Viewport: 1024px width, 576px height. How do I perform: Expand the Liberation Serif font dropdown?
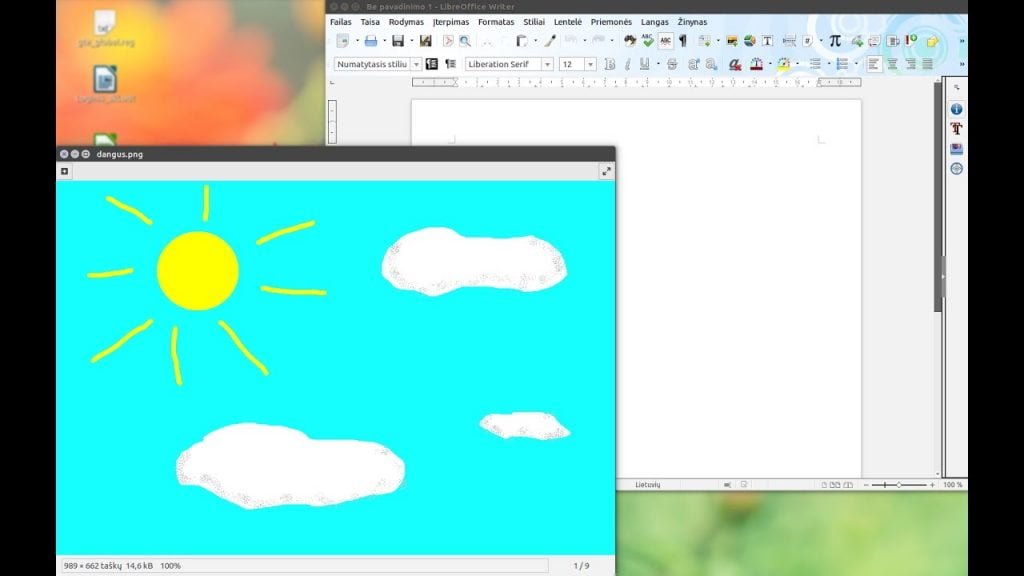tap(547, 64)
